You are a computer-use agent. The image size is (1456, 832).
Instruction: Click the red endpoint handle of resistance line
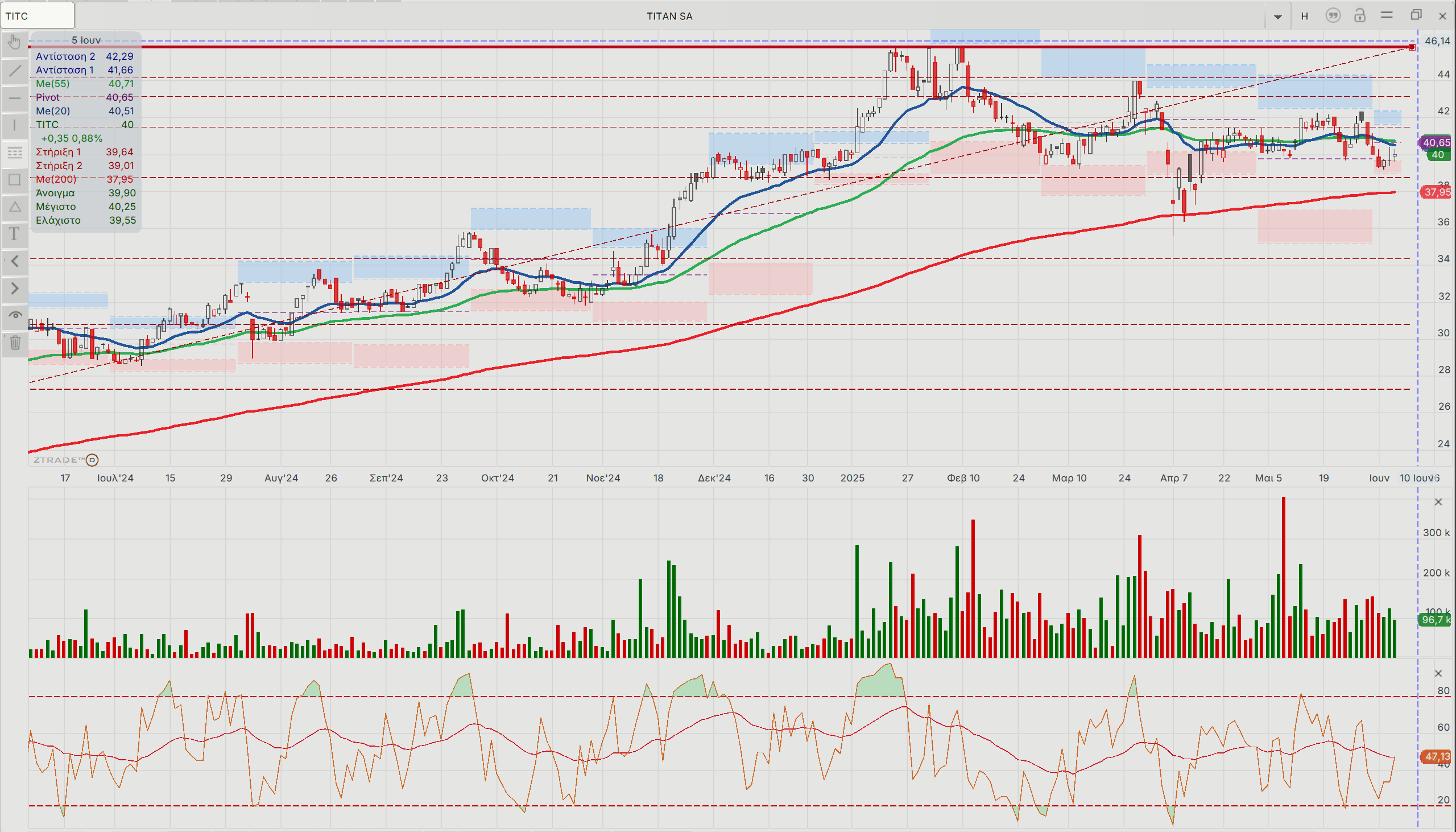[x=1412, y=47]
